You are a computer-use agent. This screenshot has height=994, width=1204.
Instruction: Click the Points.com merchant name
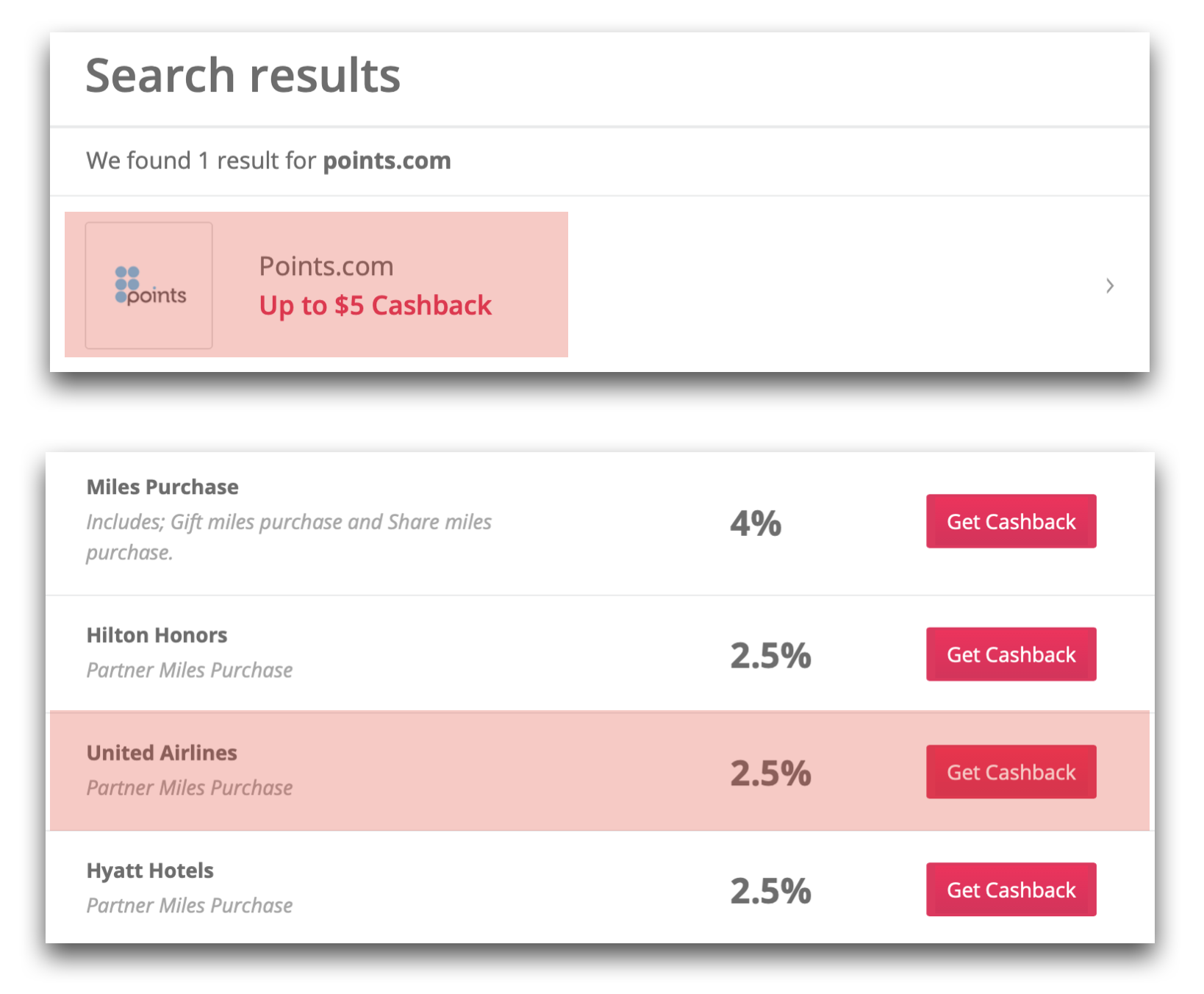[326, 266]
